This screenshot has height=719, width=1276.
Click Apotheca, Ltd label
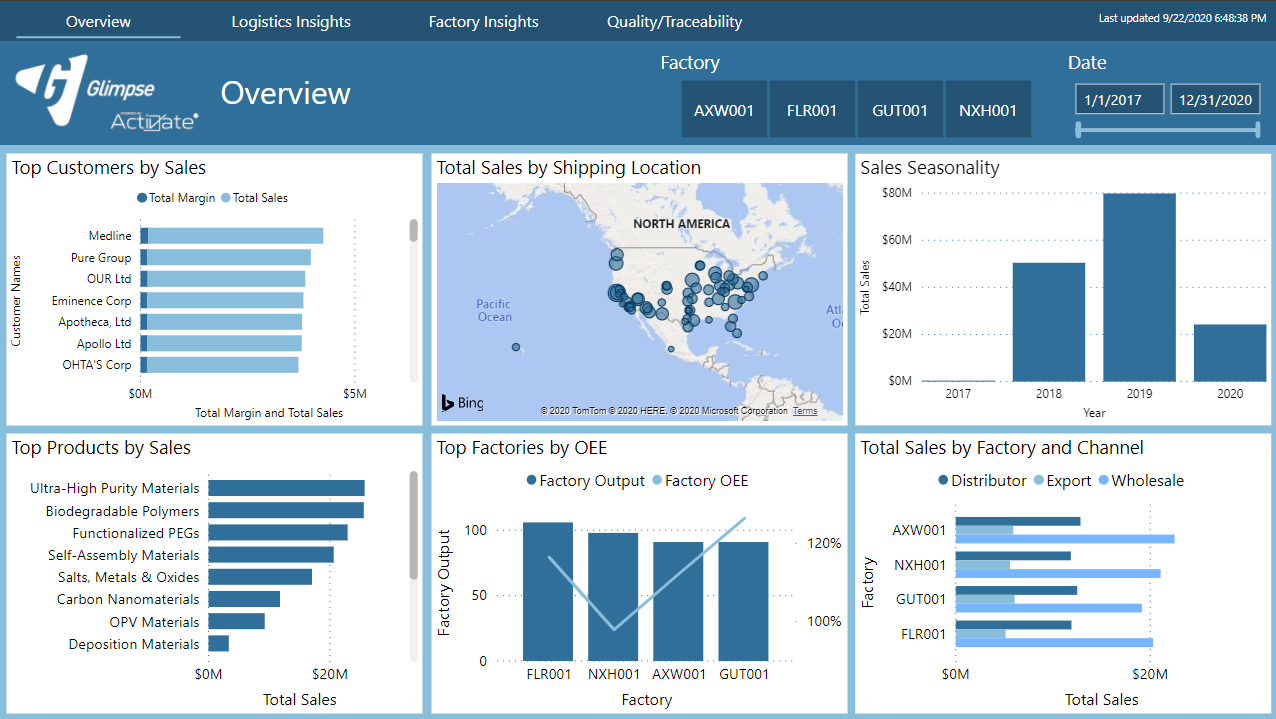(x=95, y=322)
